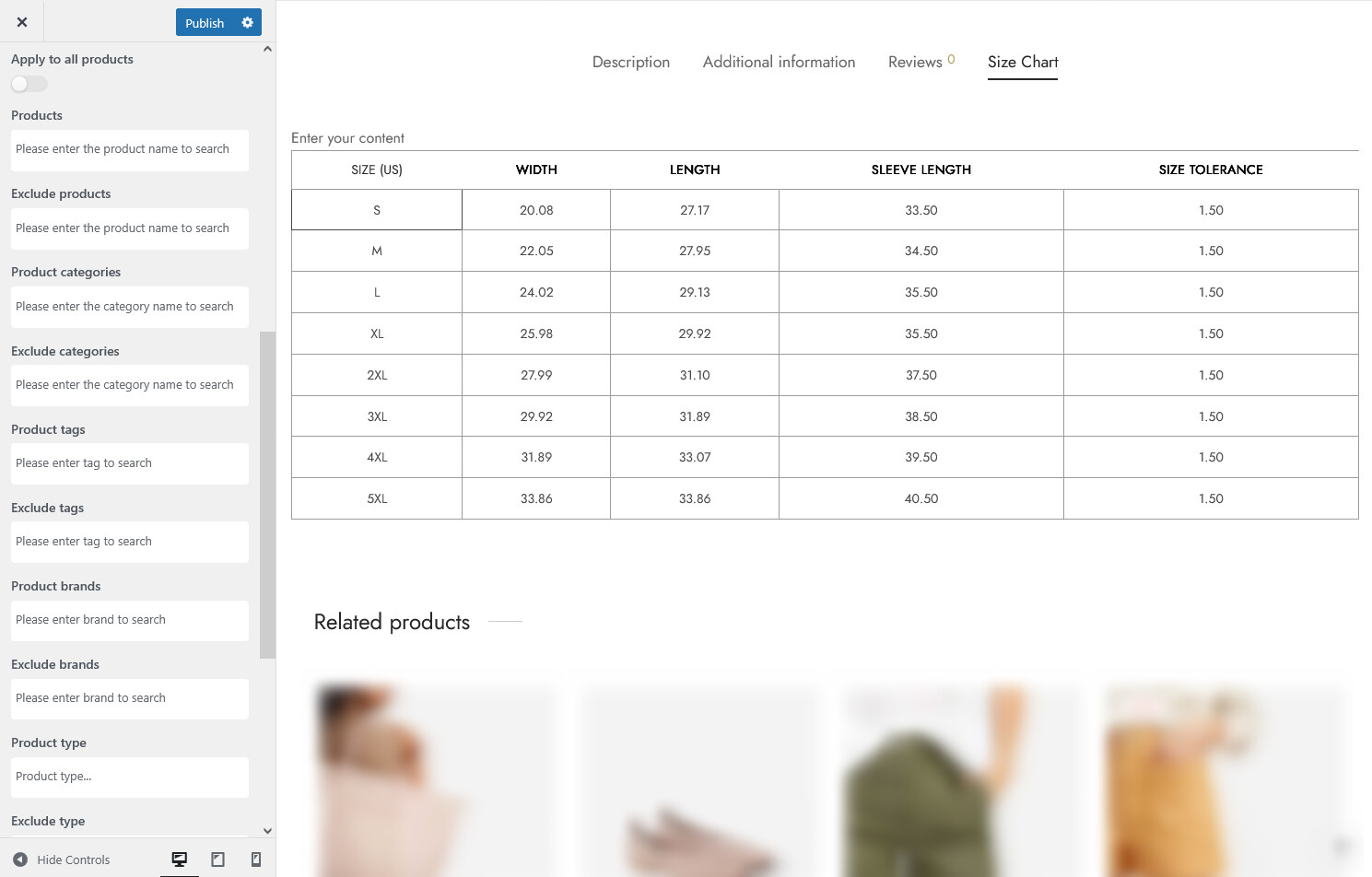Switch to desktop preview device icon

(180, 859)
